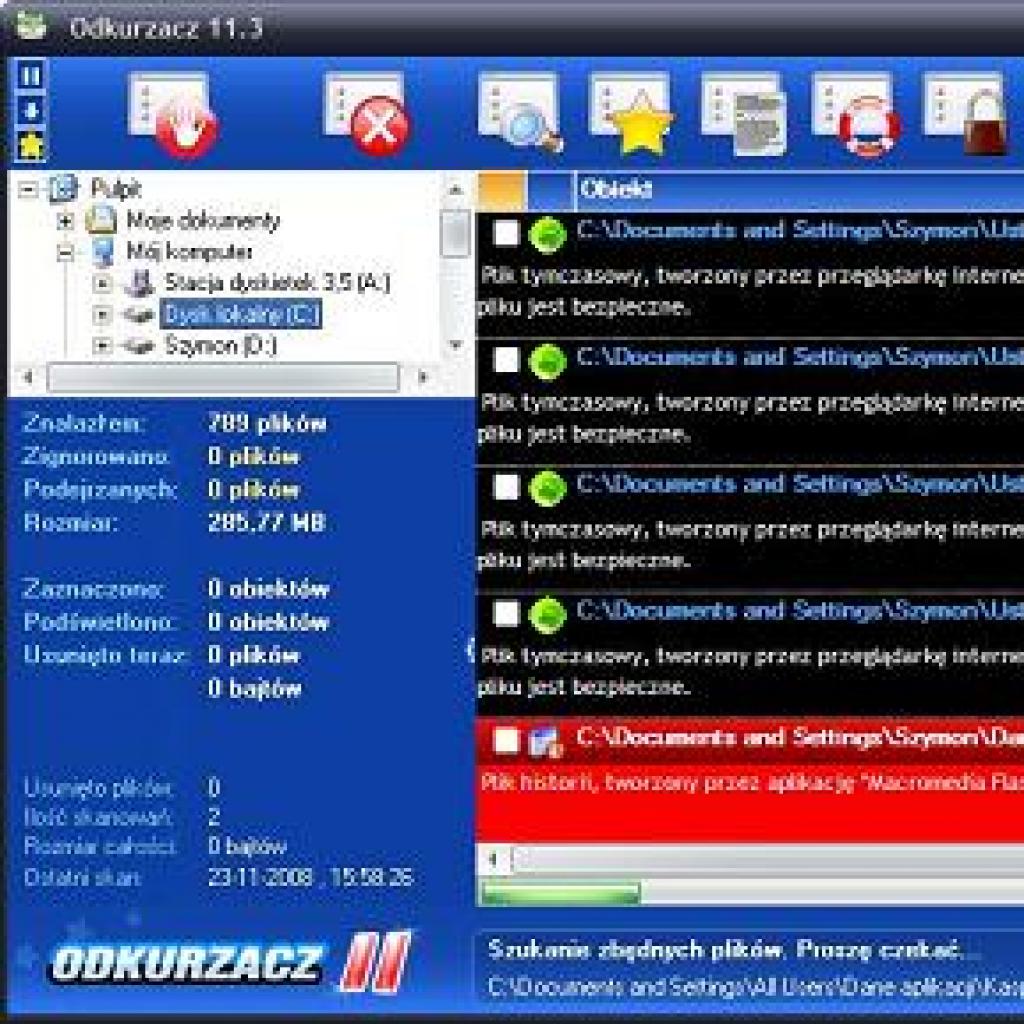Click the folder tree horizontal scrollbar thumb
This screenshot has height=1024, width=1024.
223,377
